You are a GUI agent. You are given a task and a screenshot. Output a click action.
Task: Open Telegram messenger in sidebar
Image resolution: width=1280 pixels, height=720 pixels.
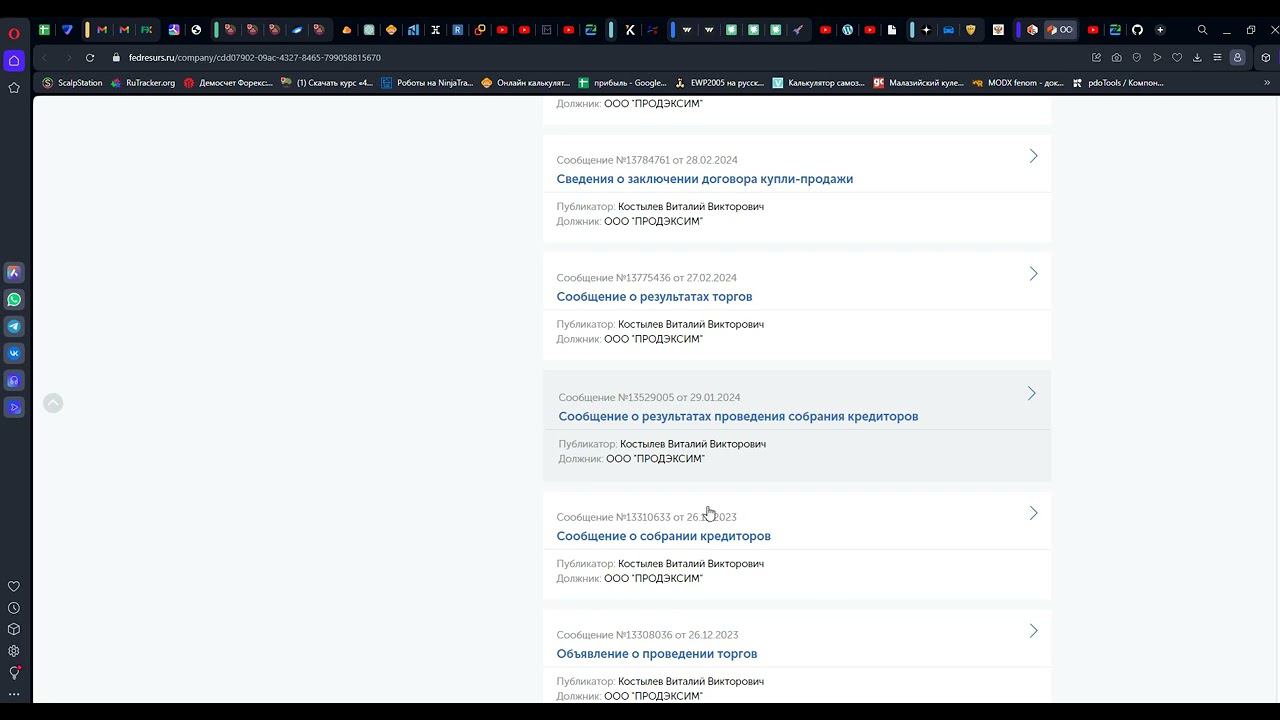coord(14,326)
